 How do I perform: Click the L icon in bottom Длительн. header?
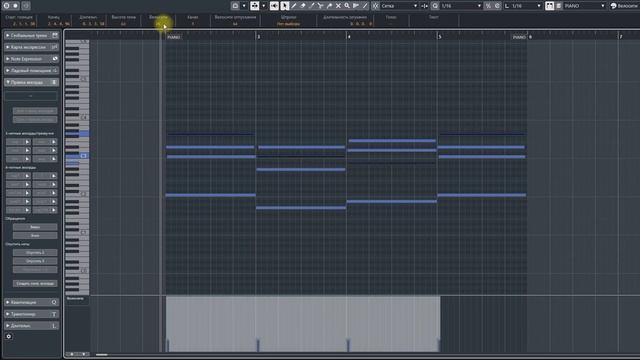coord(54,326)
